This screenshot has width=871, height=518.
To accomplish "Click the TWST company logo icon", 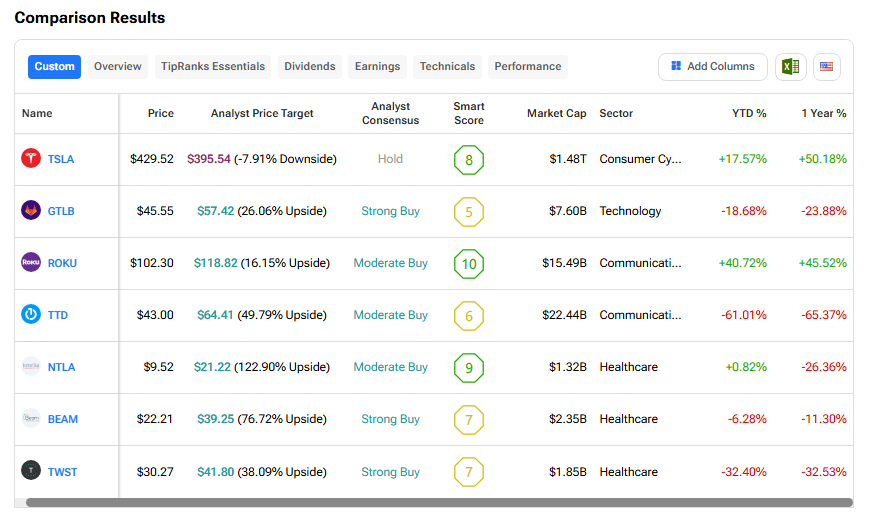I will point(31,472).
